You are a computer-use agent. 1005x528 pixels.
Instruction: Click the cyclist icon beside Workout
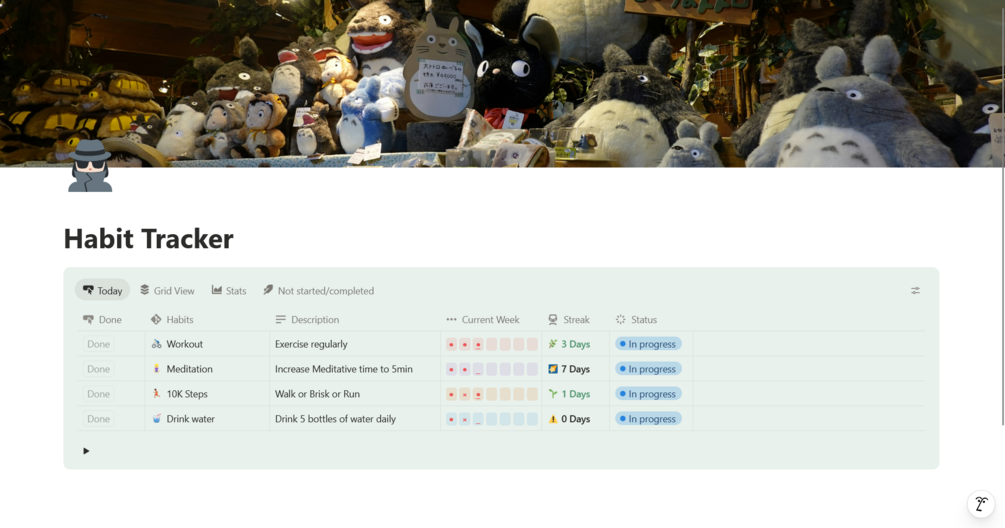(x=156, y=344)
